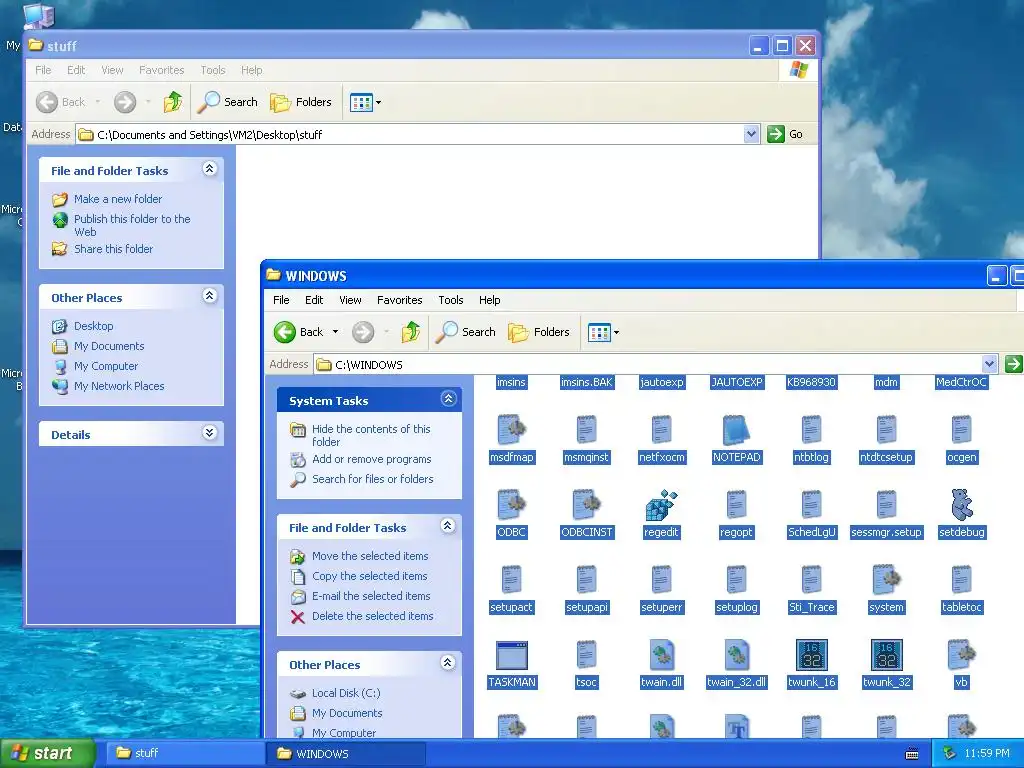Select the ntbtlog file icon

click(812, 430)
